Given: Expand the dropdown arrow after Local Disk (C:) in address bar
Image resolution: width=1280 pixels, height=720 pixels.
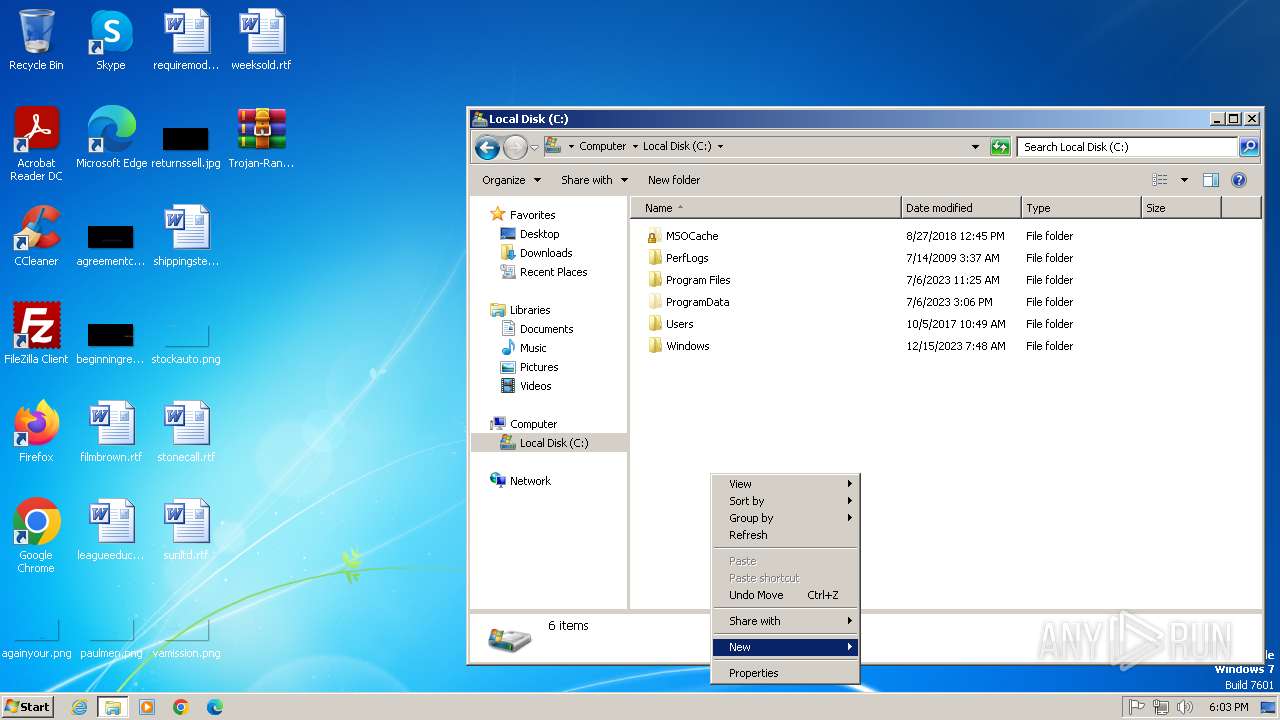Looking at the screenshot, I should click(720, 146).
